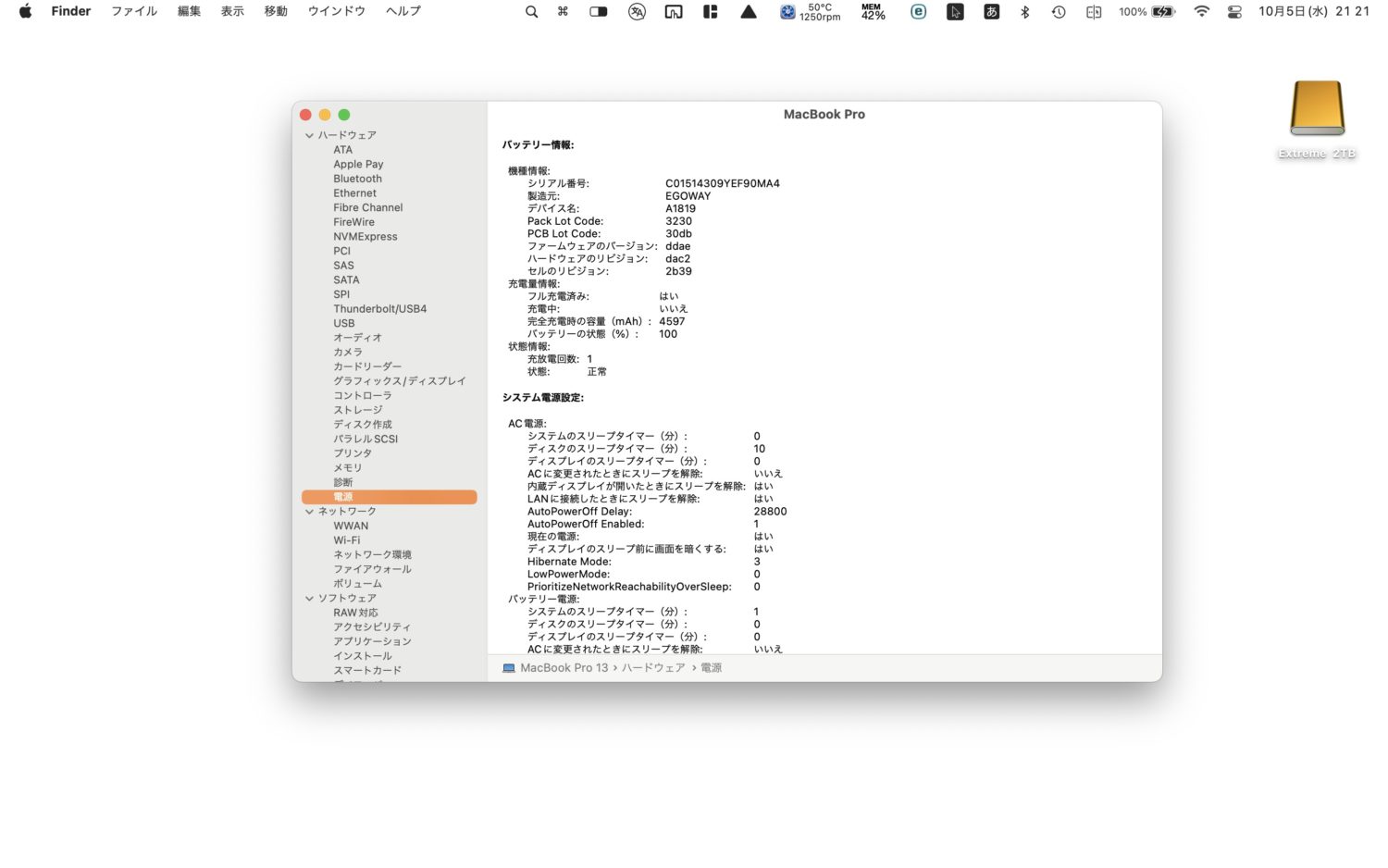This screenshot has height=868, width=1388.
Task: Open the Wi-Fi status menu
Action: 1201,12
